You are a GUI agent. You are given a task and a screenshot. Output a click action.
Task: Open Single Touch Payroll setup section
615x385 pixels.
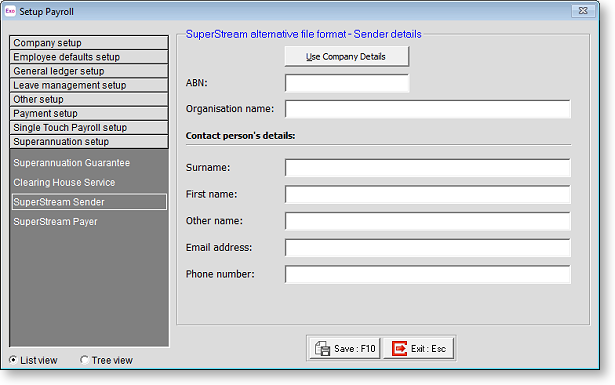89,127
